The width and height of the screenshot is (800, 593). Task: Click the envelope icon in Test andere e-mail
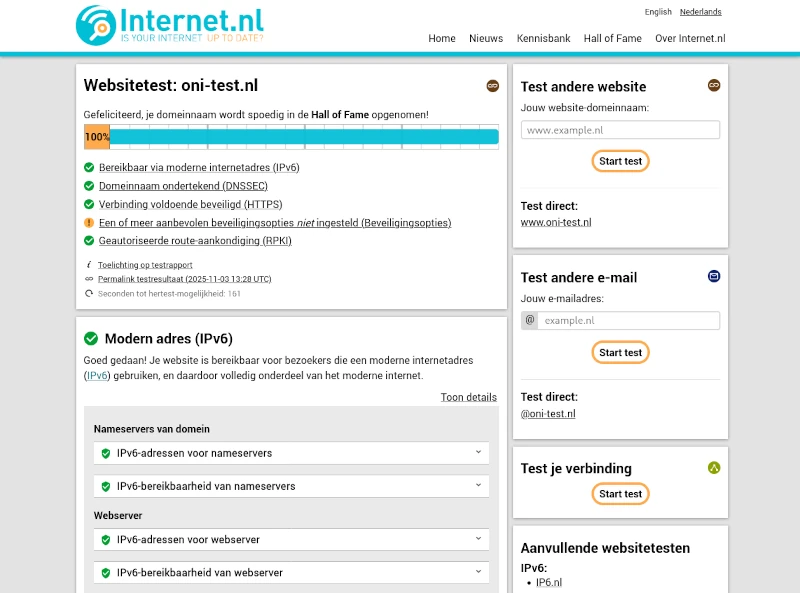714,276
